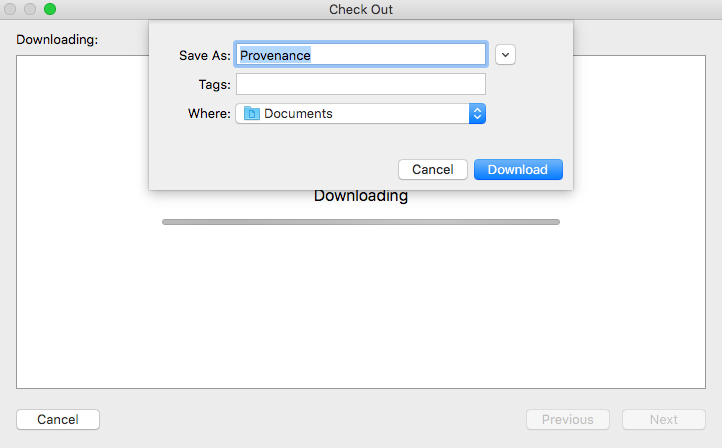Expand the save dialog with the chevron button
The height and width of the screenshot is (448, 722).
point(505,55)
